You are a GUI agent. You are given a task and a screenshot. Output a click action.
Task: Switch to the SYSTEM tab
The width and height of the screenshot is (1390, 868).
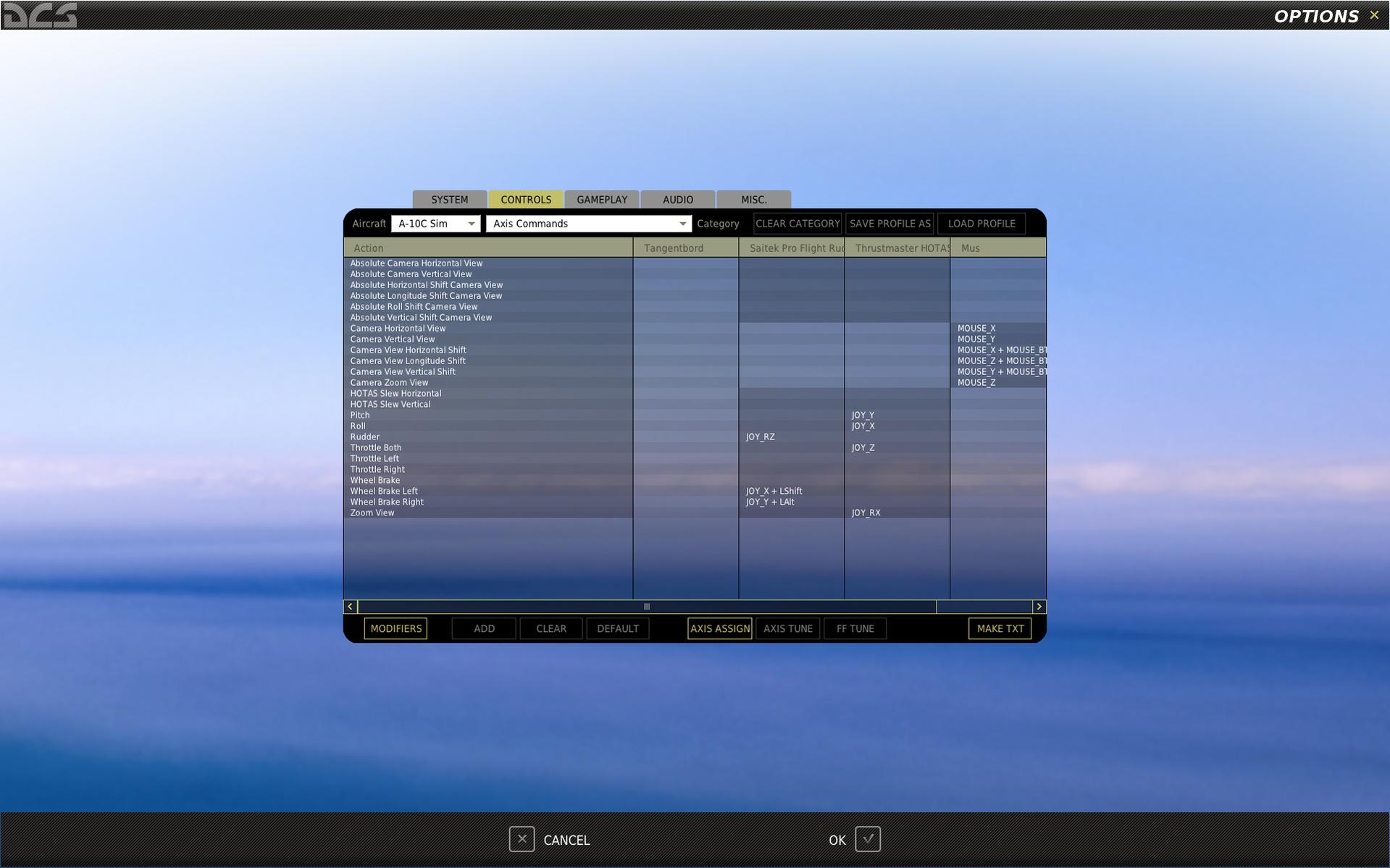(450, 199)
